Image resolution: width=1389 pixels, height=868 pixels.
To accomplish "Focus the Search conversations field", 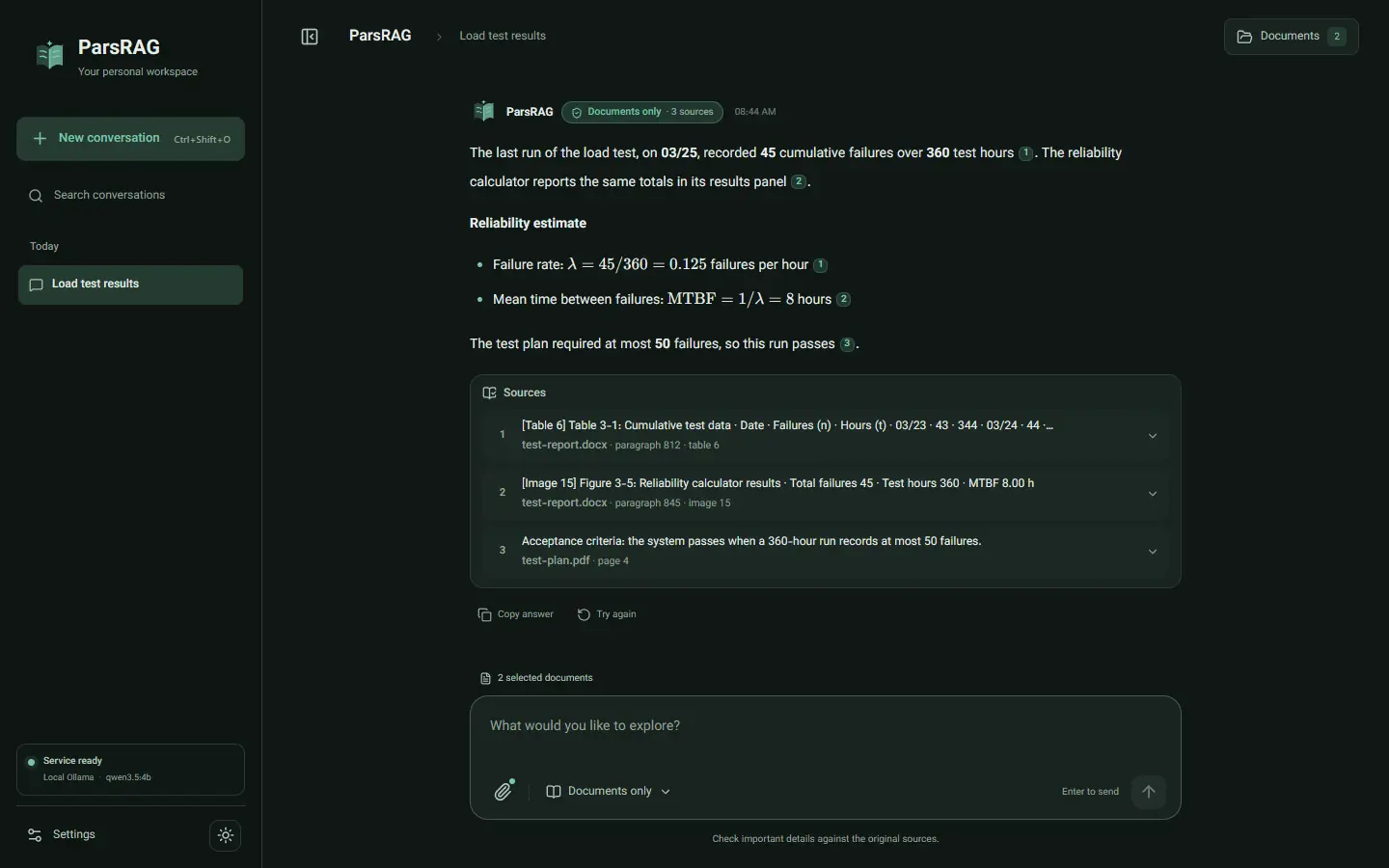I will coord(130,195).
